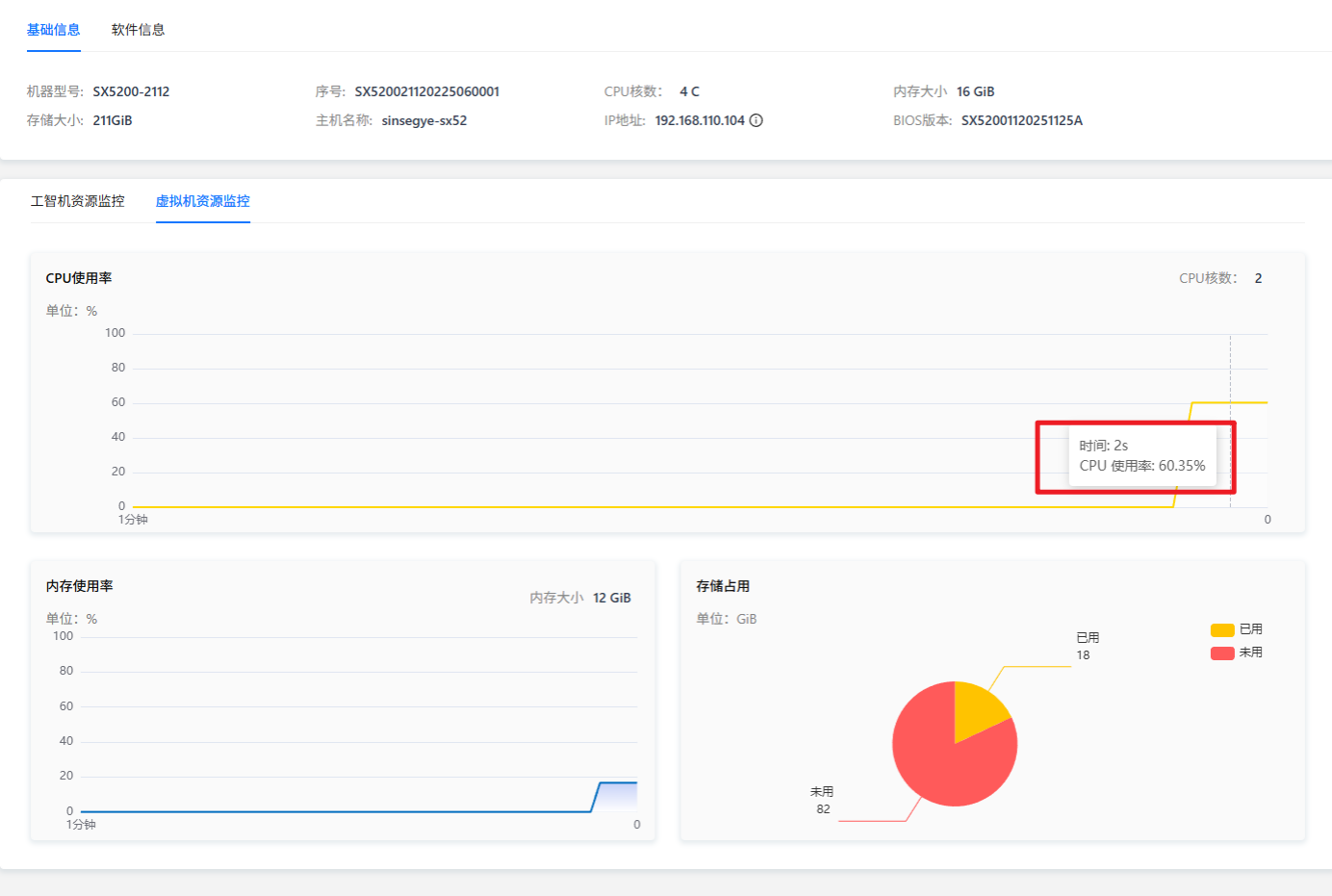This screenshot has width=1332, height=896.
Task: Click the hostname sinsegye-sx52
Action: tap(423, 120)
